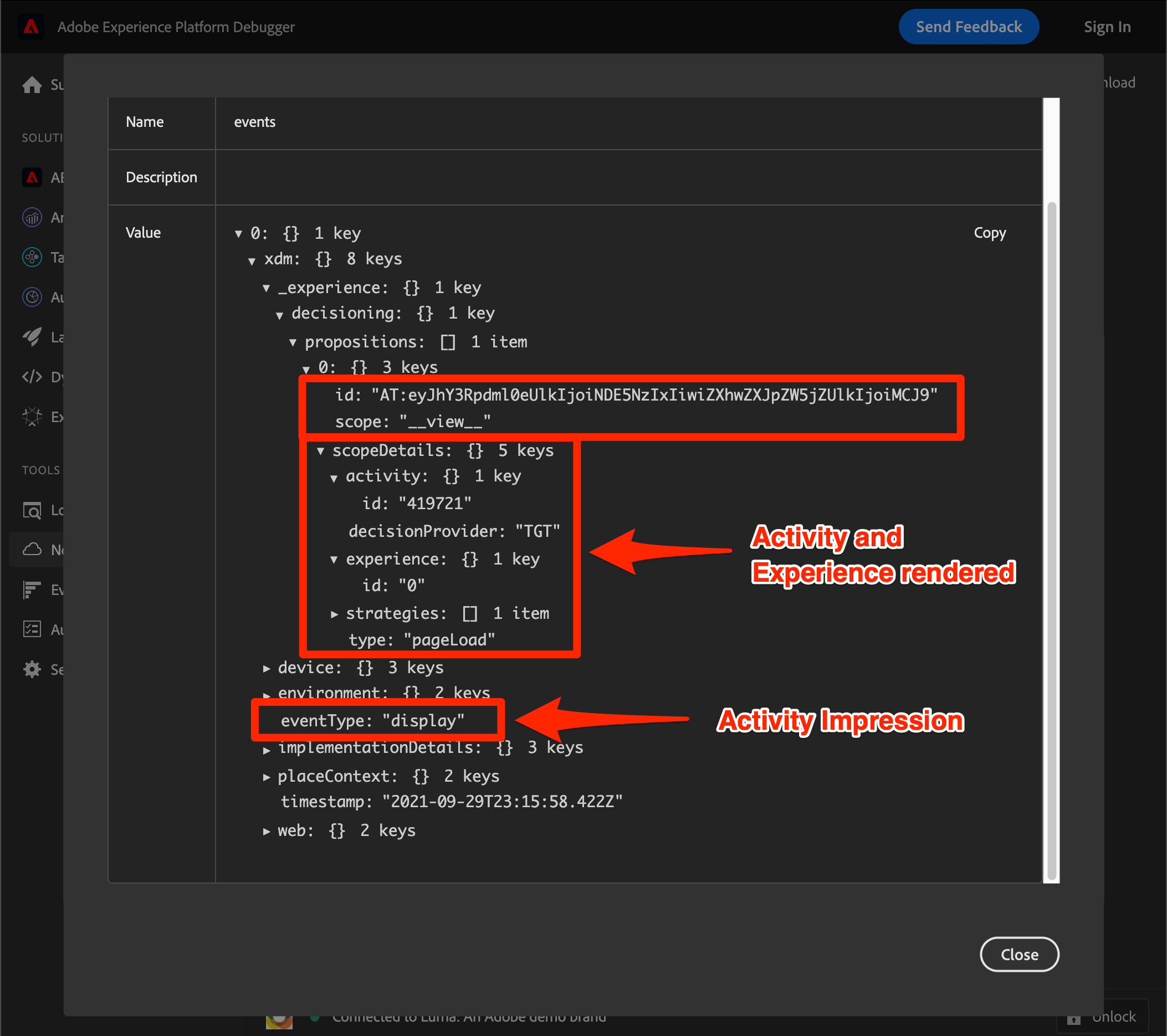Click the Send Feedback button
1167x1036 pixels.
pyautogui.click(x=968, y=27)
